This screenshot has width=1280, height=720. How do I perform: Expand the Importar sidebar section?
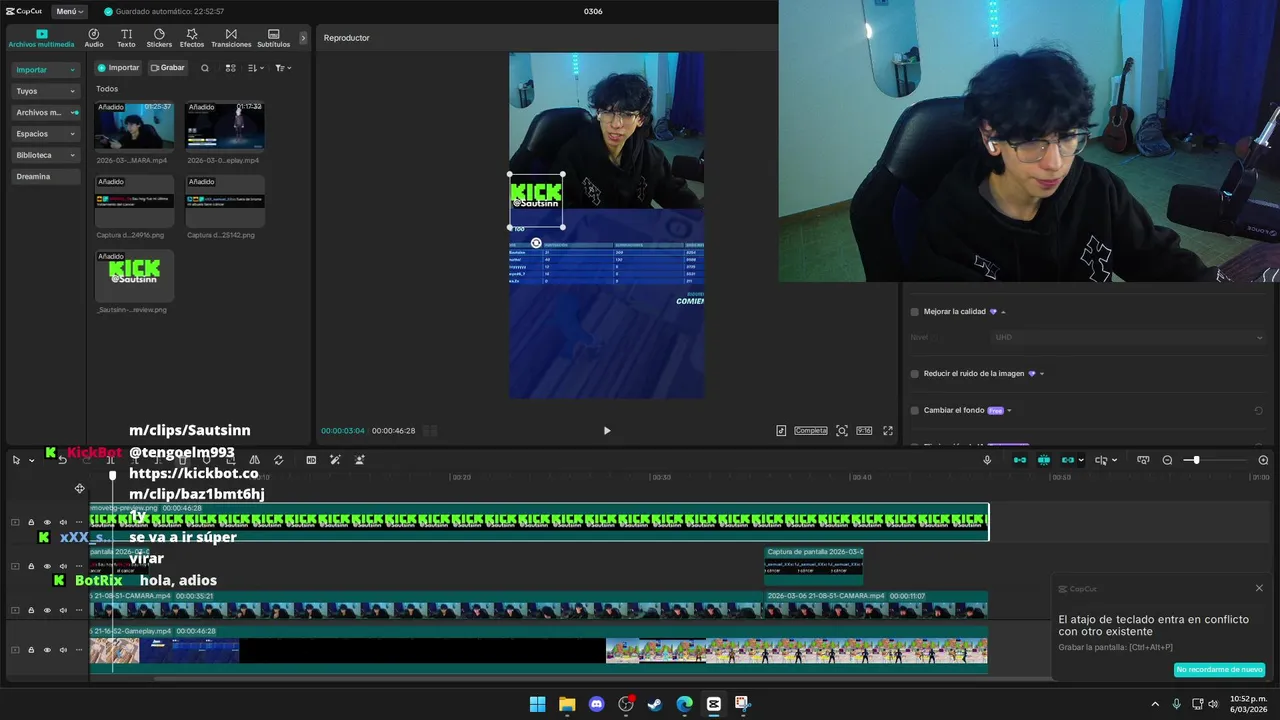tap(45, 70)
